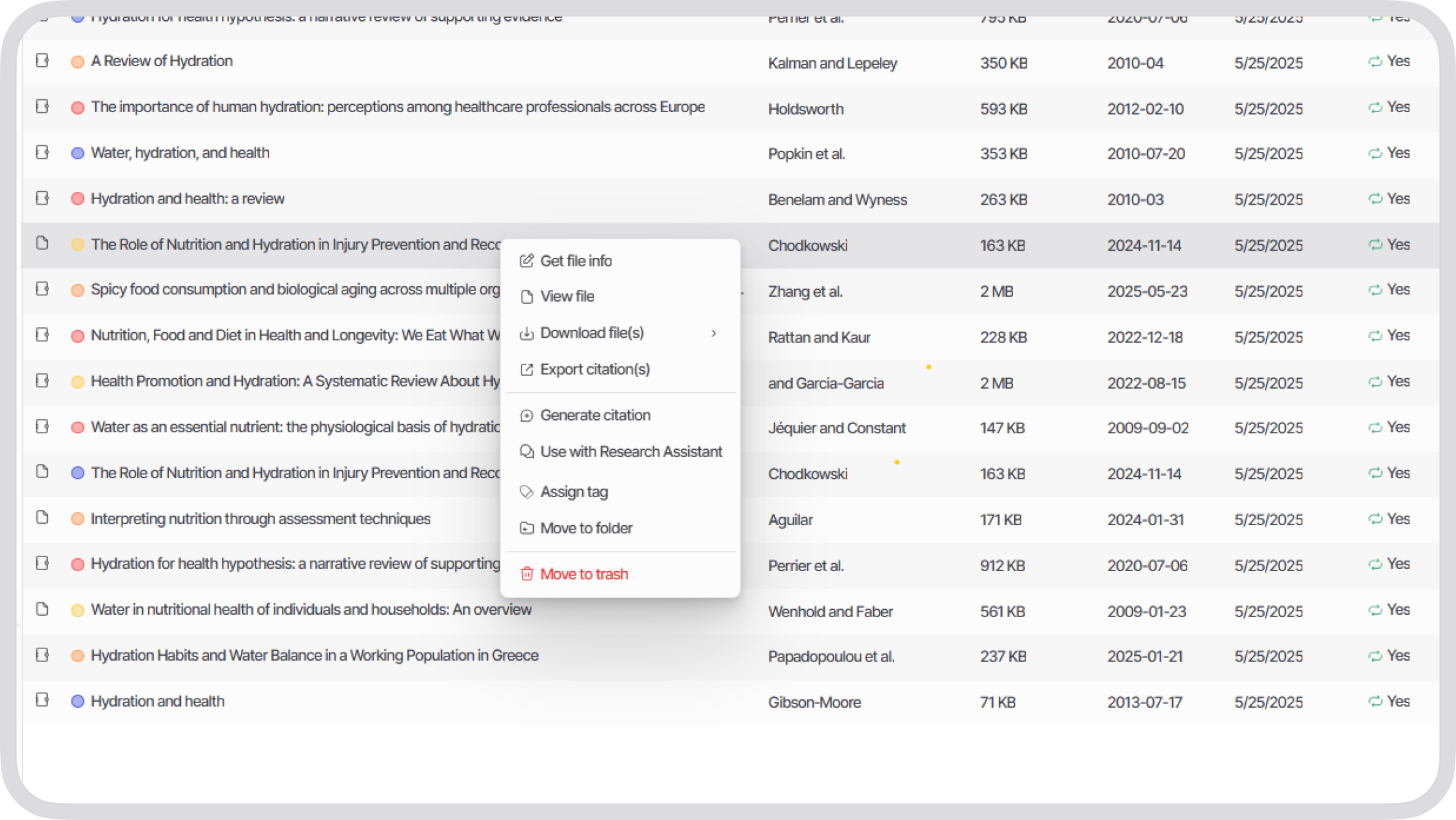The image size is (1456, 820).
Task: Click file icon on Gibson-Moore row
Action: pyautogui.click(x=42, y=700)
